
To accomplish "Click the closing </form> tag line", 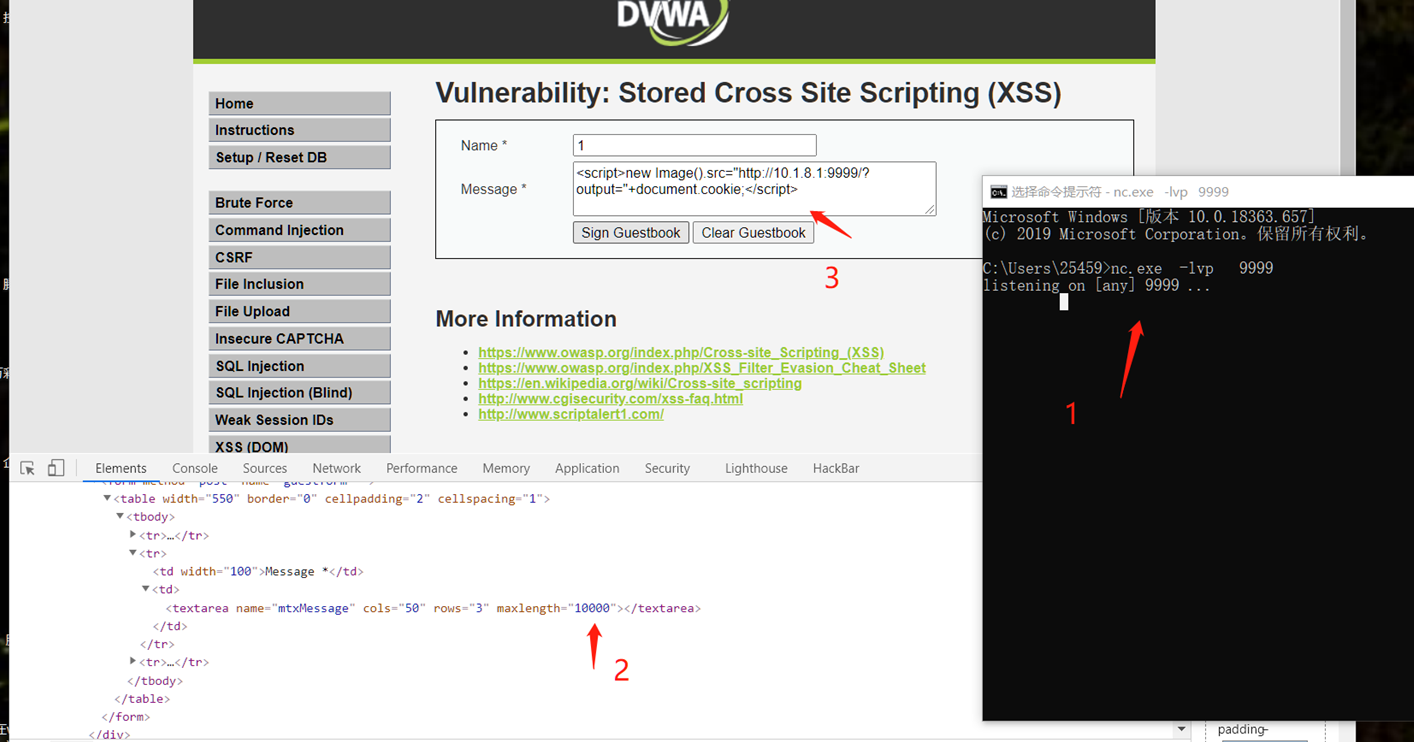I will (x=126, y=717).
